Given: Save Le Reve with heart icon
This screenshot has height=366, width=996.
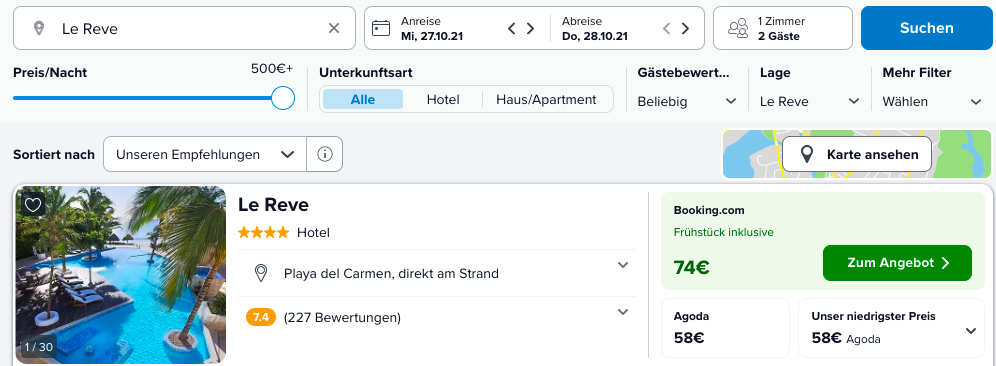Looking at the screenshot, I should [33, 204].
